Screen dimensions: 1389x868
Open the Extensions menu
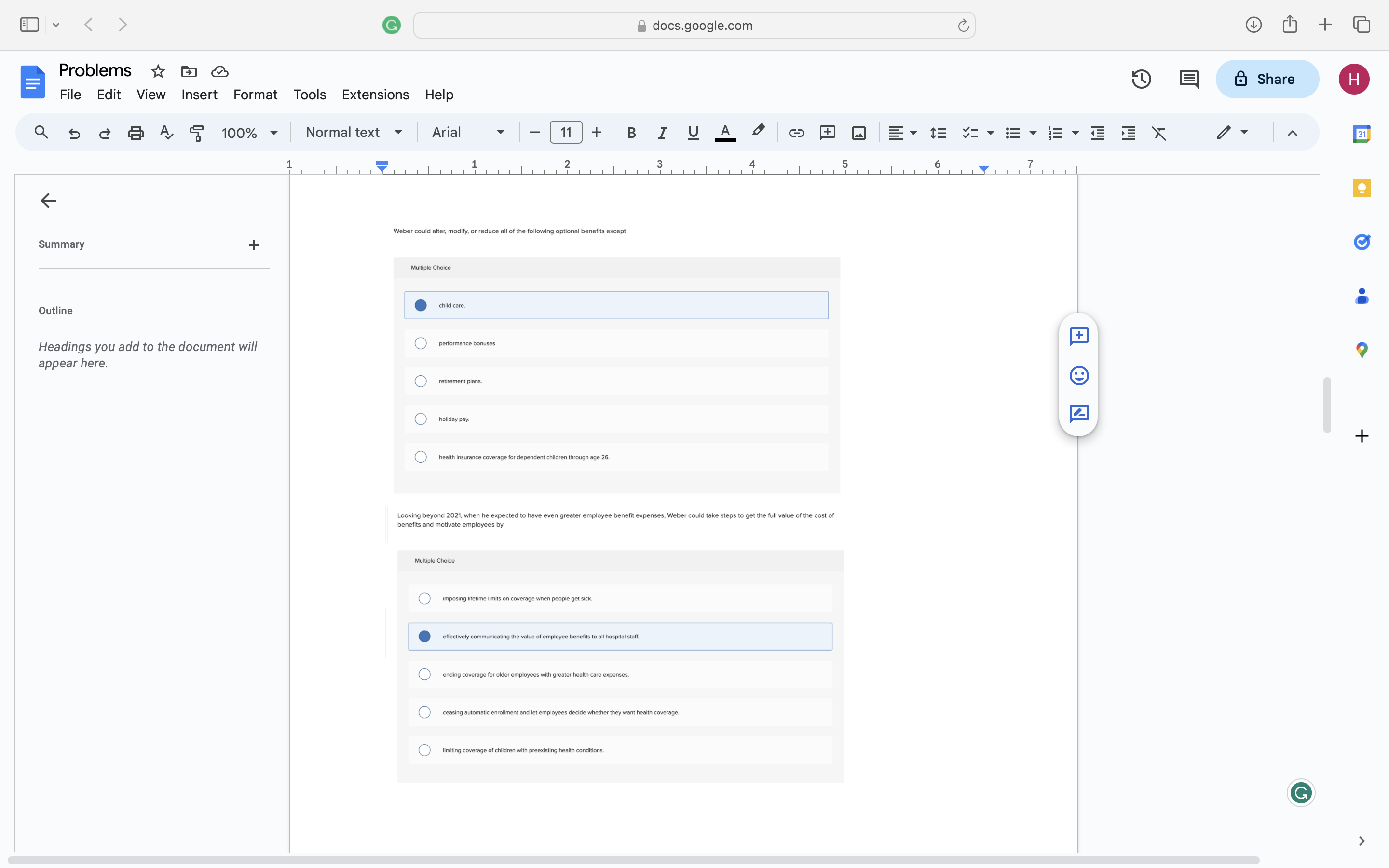click(375, 95)
